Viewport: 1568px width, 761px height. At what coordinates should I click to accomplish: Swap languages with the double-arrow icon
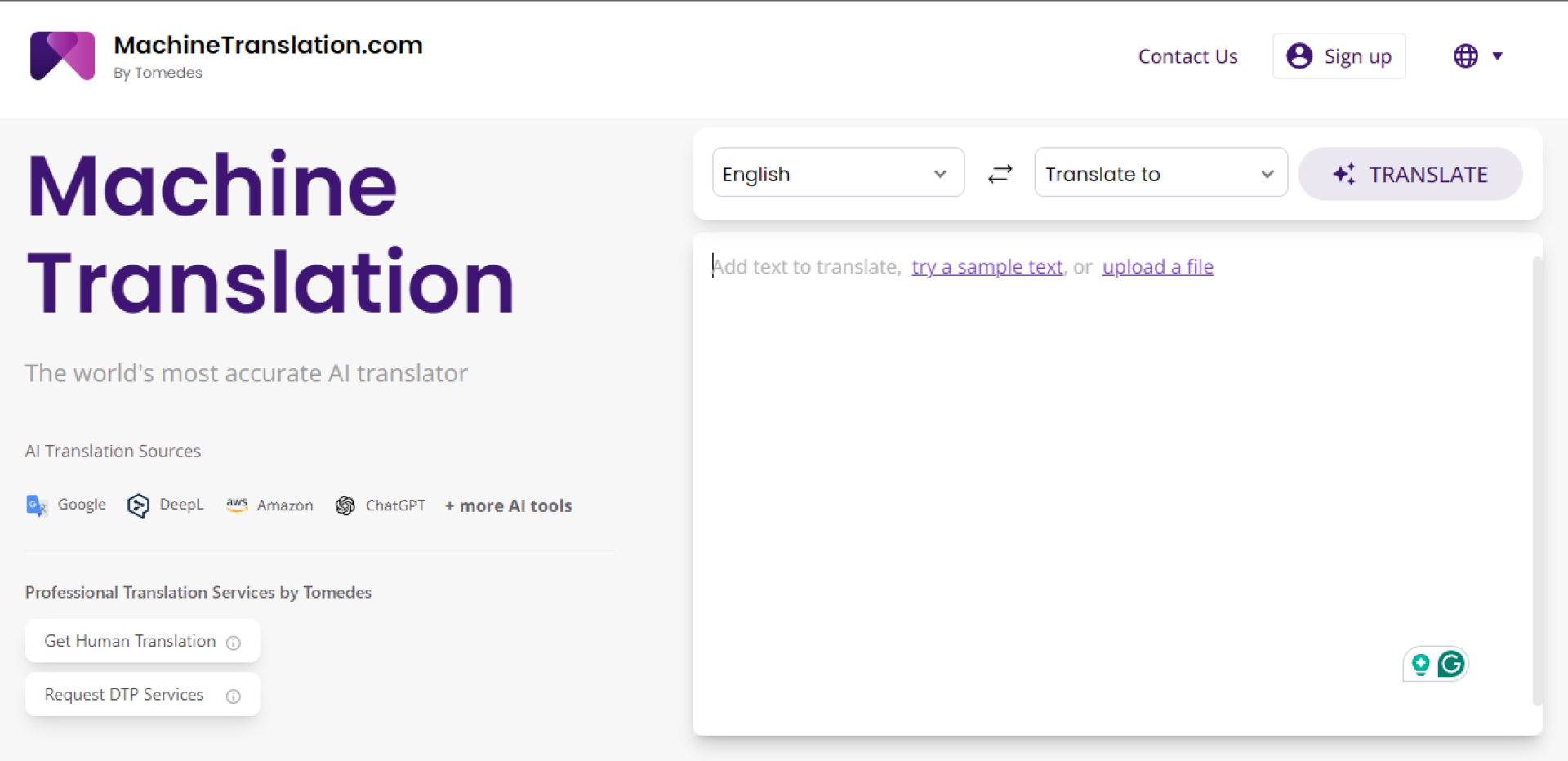(x=1000, y=174)
